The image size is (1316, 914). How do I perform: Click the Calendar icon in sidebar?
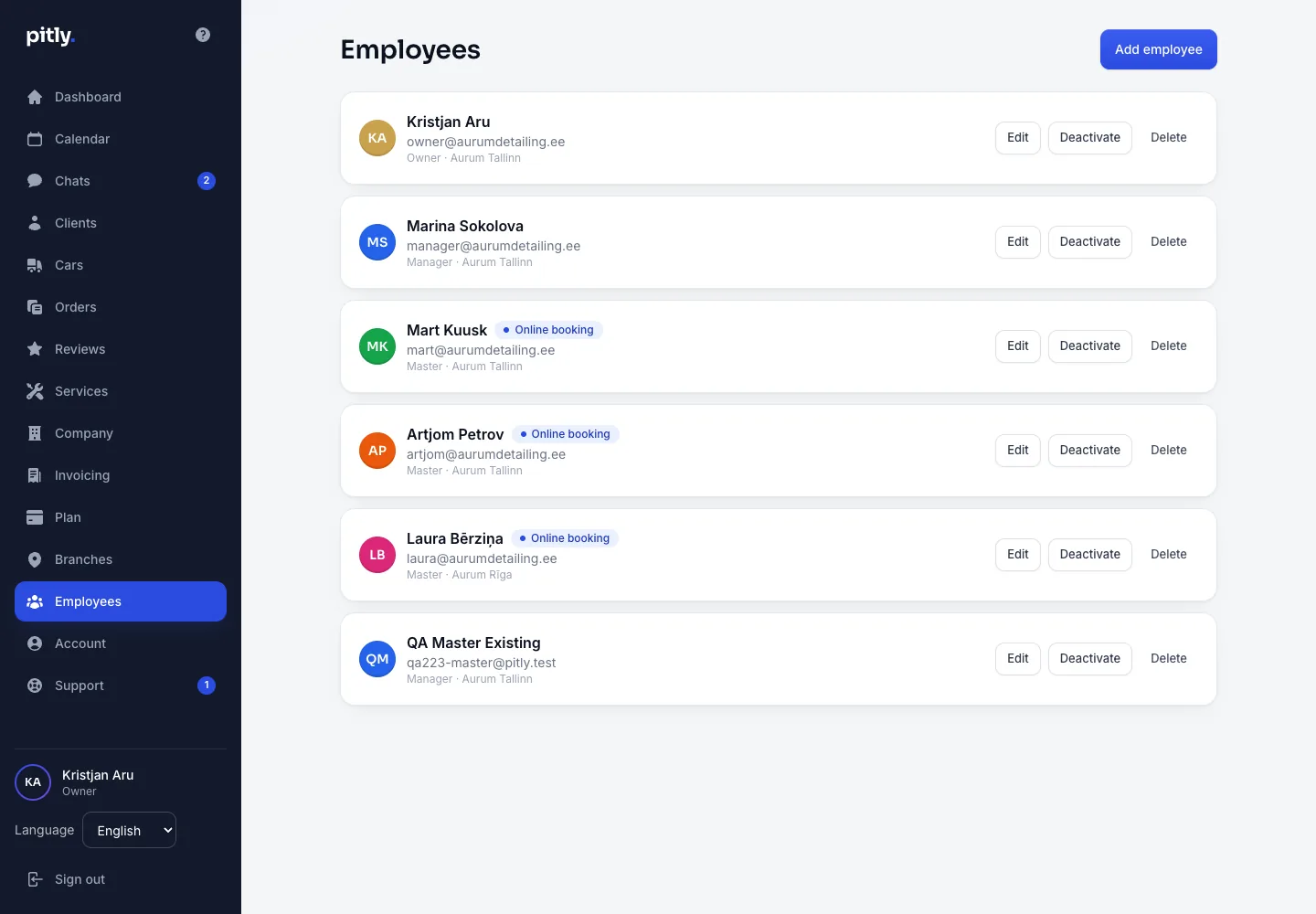point(35,139)
